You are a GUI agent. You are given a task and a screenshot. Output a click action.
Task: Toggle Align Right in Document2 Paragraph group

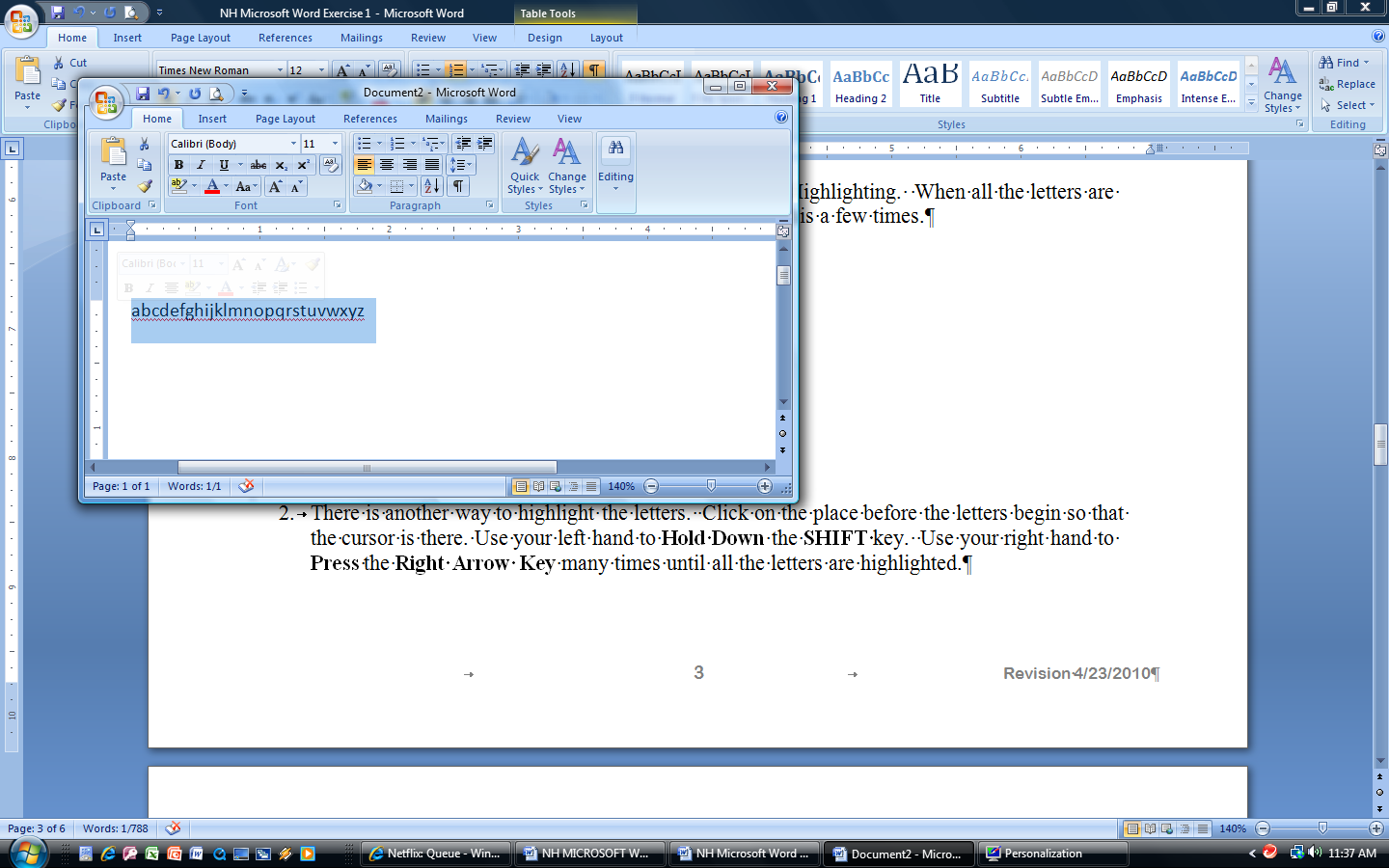point(410,165)
